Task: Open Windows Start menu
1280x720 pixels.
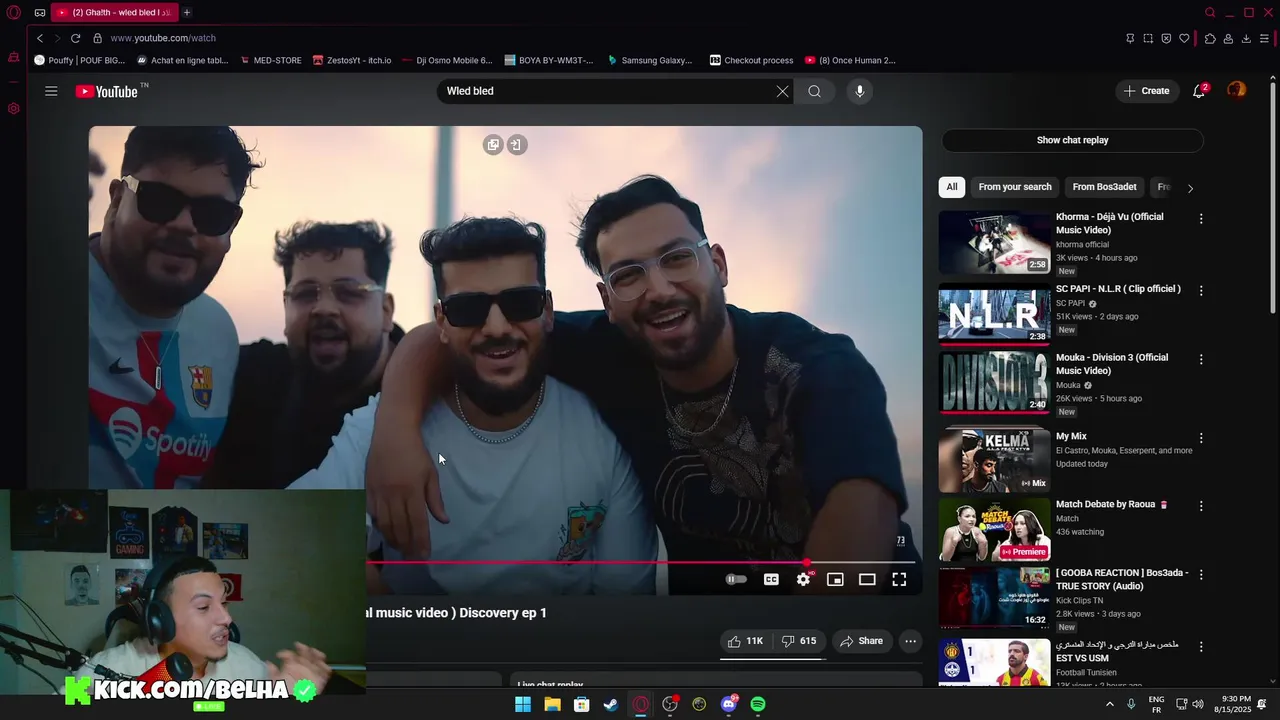Action: click(x=523, y=704)
